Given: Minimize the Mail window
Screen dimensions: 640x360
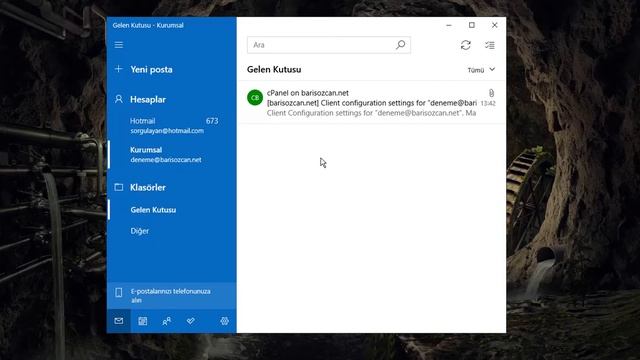Looking at the screenshot, I should click(449, 25).
